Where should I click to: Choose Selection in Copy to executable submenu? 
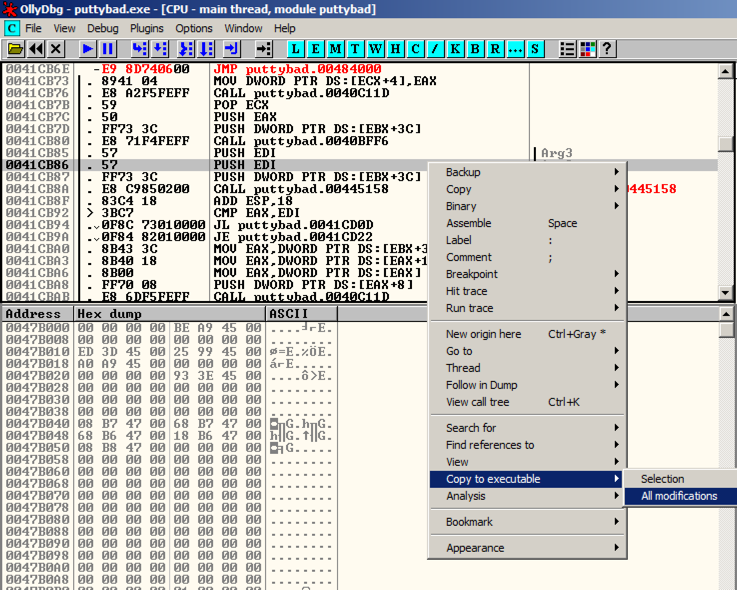681,479
